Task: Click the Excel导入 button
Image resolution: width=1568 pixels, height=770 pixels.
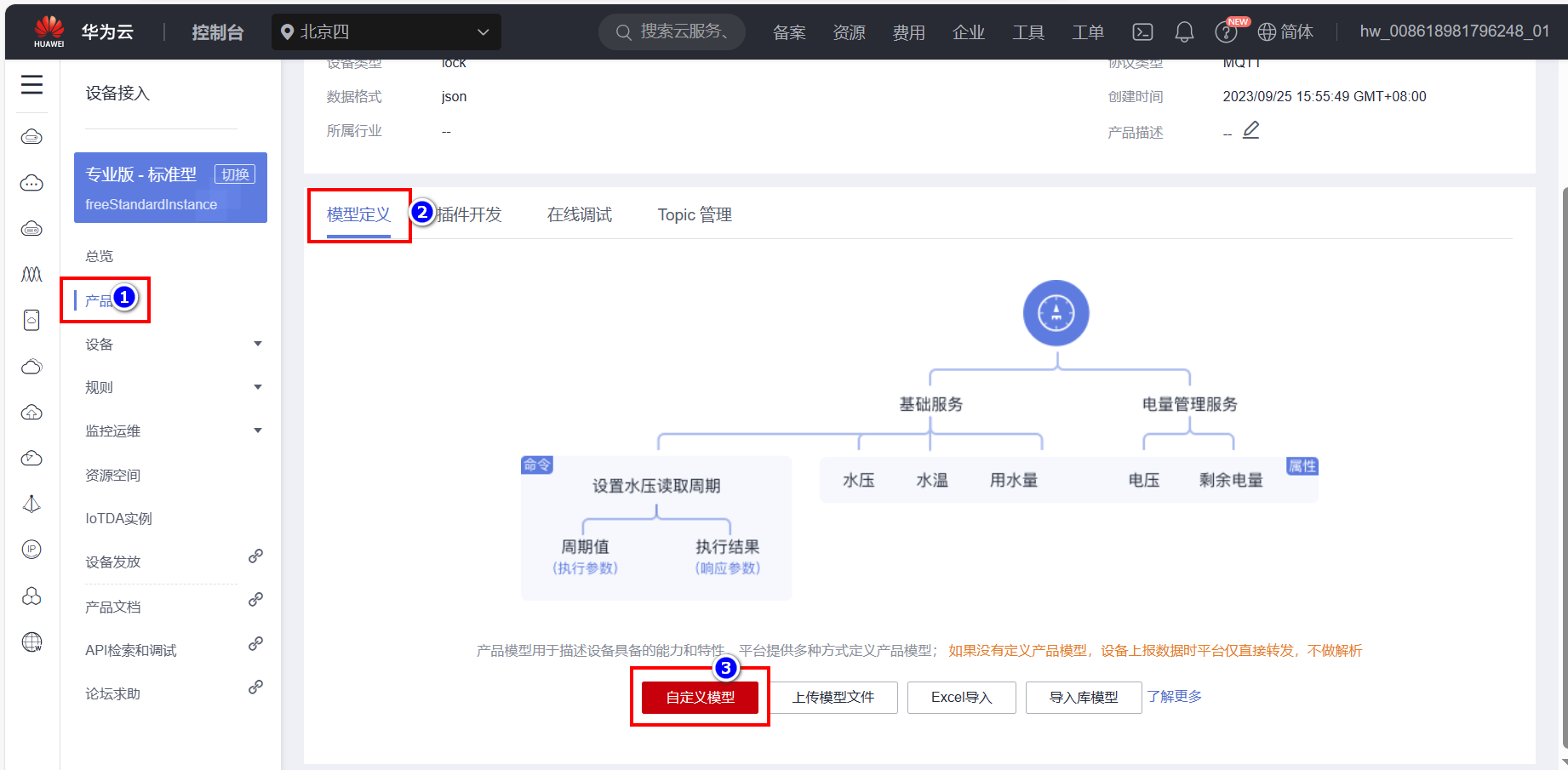Action: [x=962, y=698]
